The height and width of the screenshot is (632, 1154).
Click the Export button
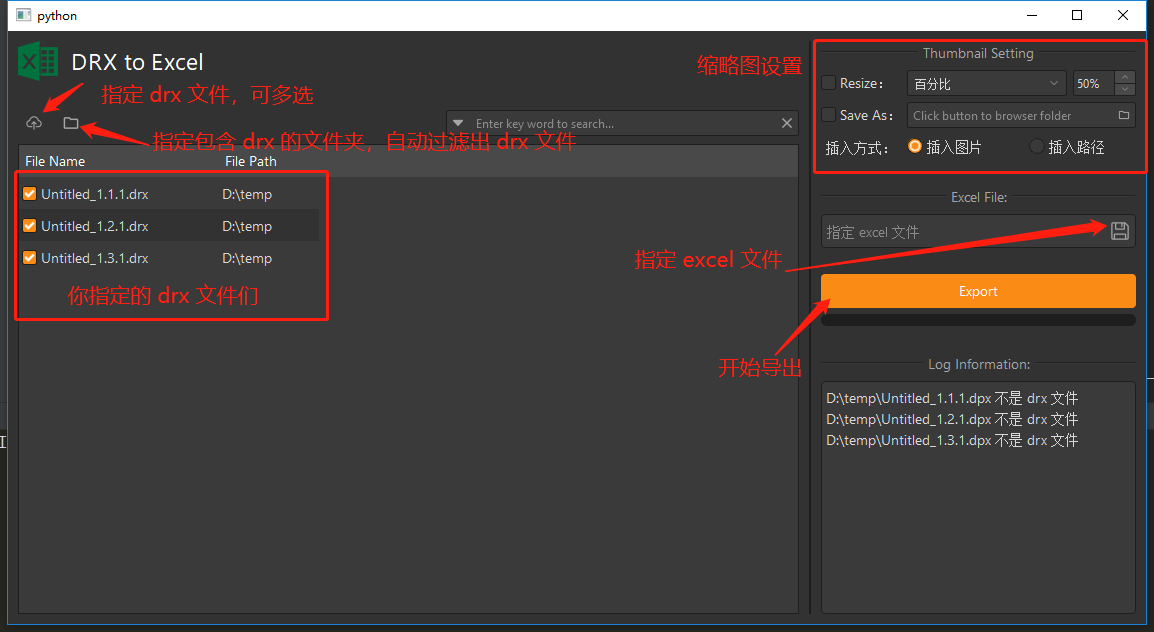(x=978, y=291)
